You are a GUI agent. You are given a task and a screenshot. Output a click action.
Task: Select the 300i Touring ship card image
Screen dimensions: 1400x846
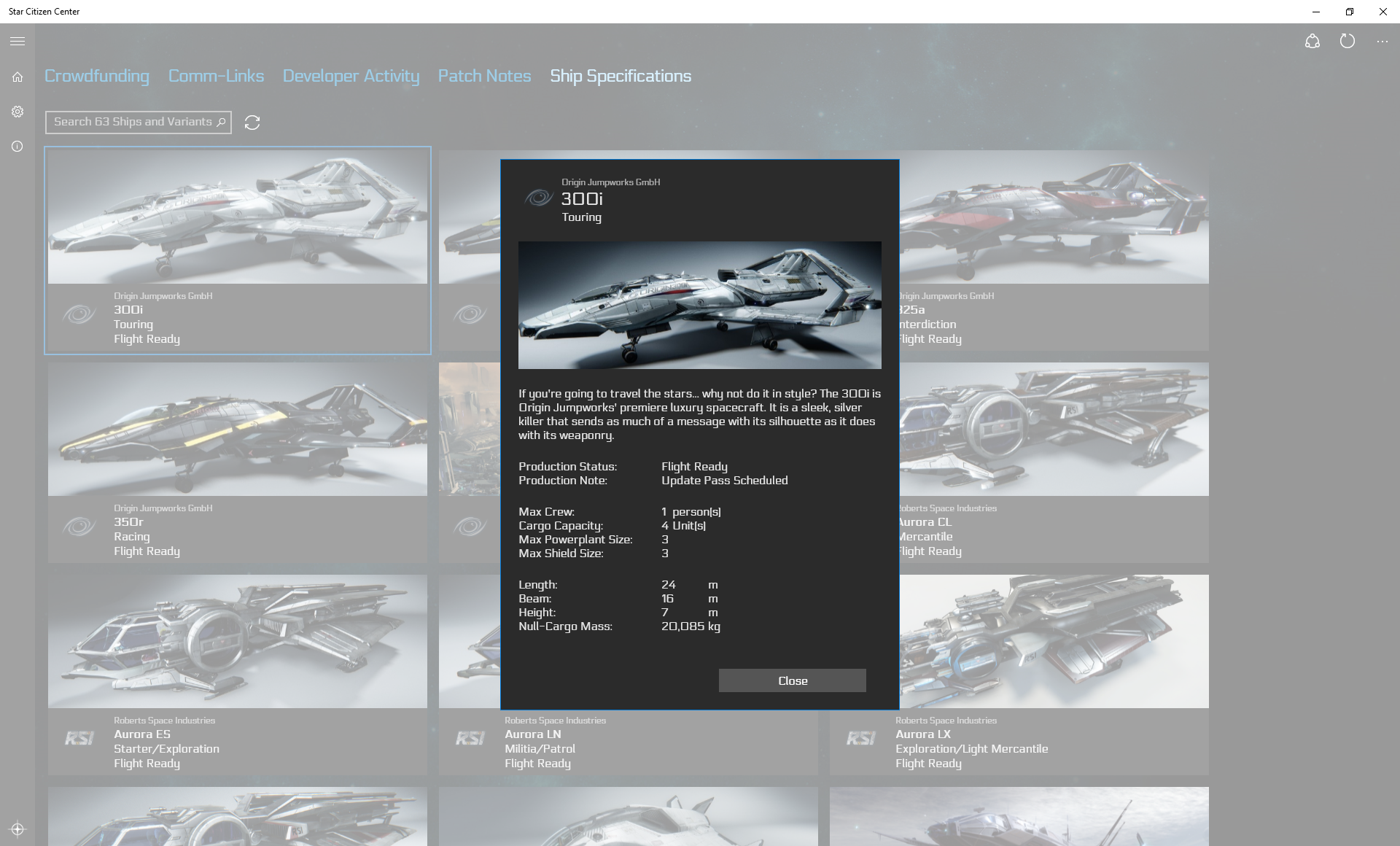pyautogui.click(x=238, y=217)
